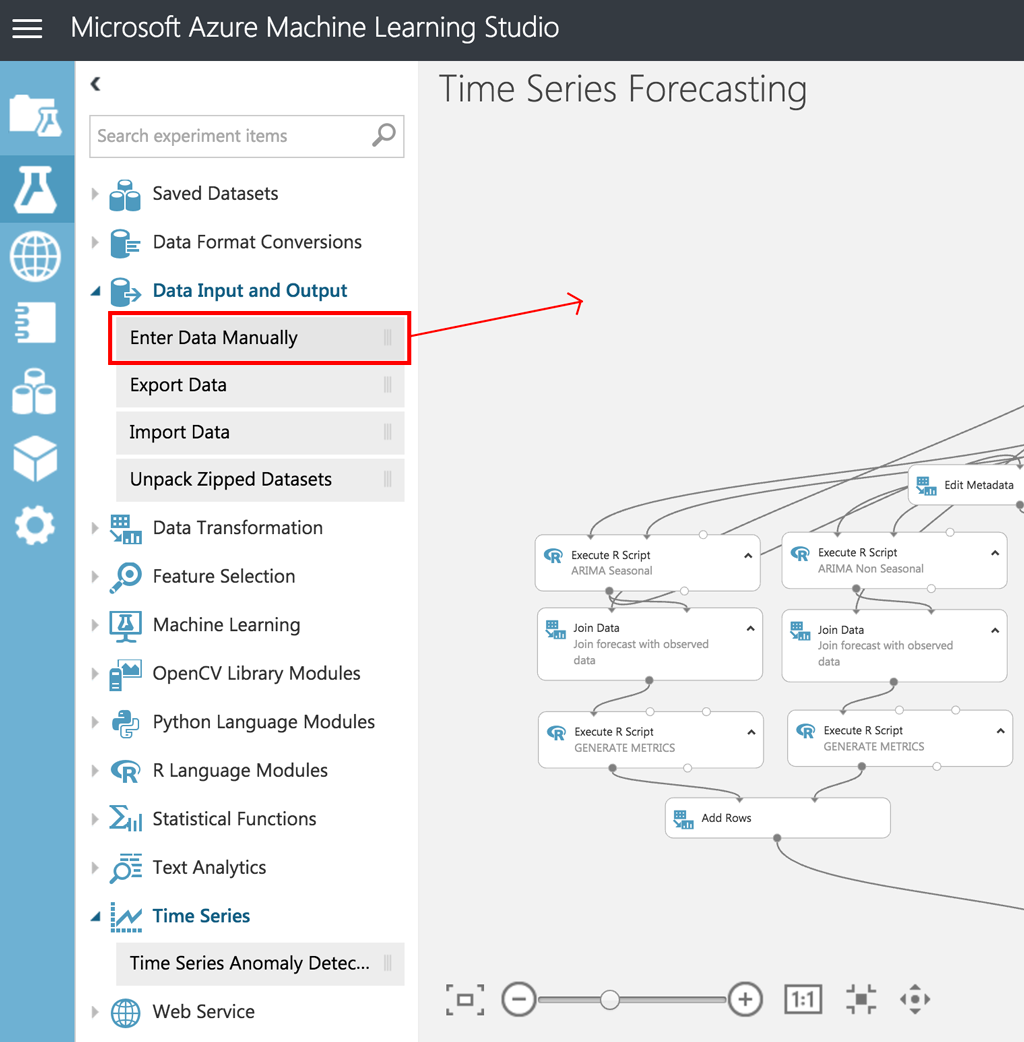The image size is (1024, 1042).
Task: Zoom out with the minus button
Action: click(x=519, y=999)
